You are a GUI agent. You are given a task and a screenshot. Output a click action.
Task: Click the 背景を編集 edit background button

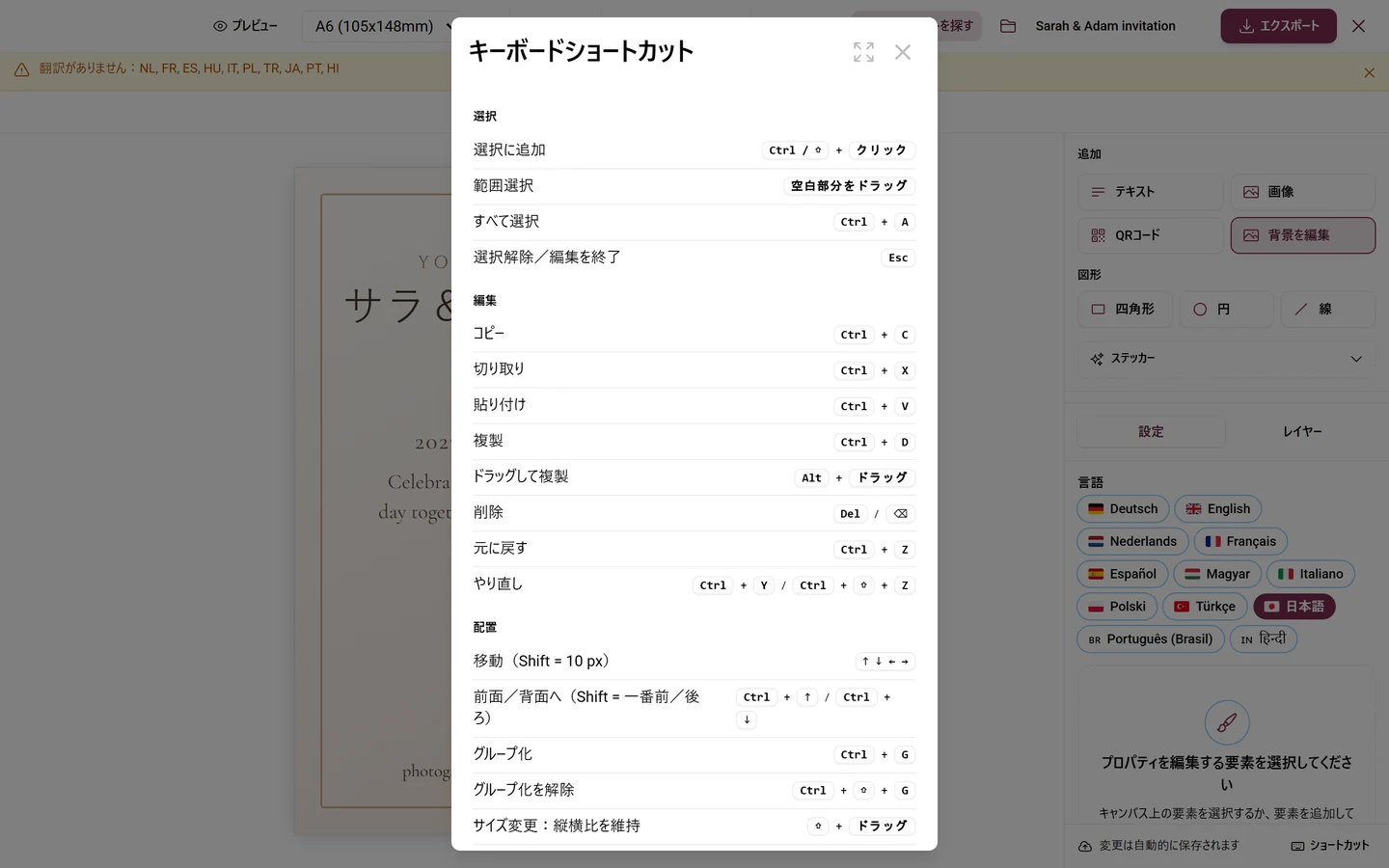[x=1302, y=235]
